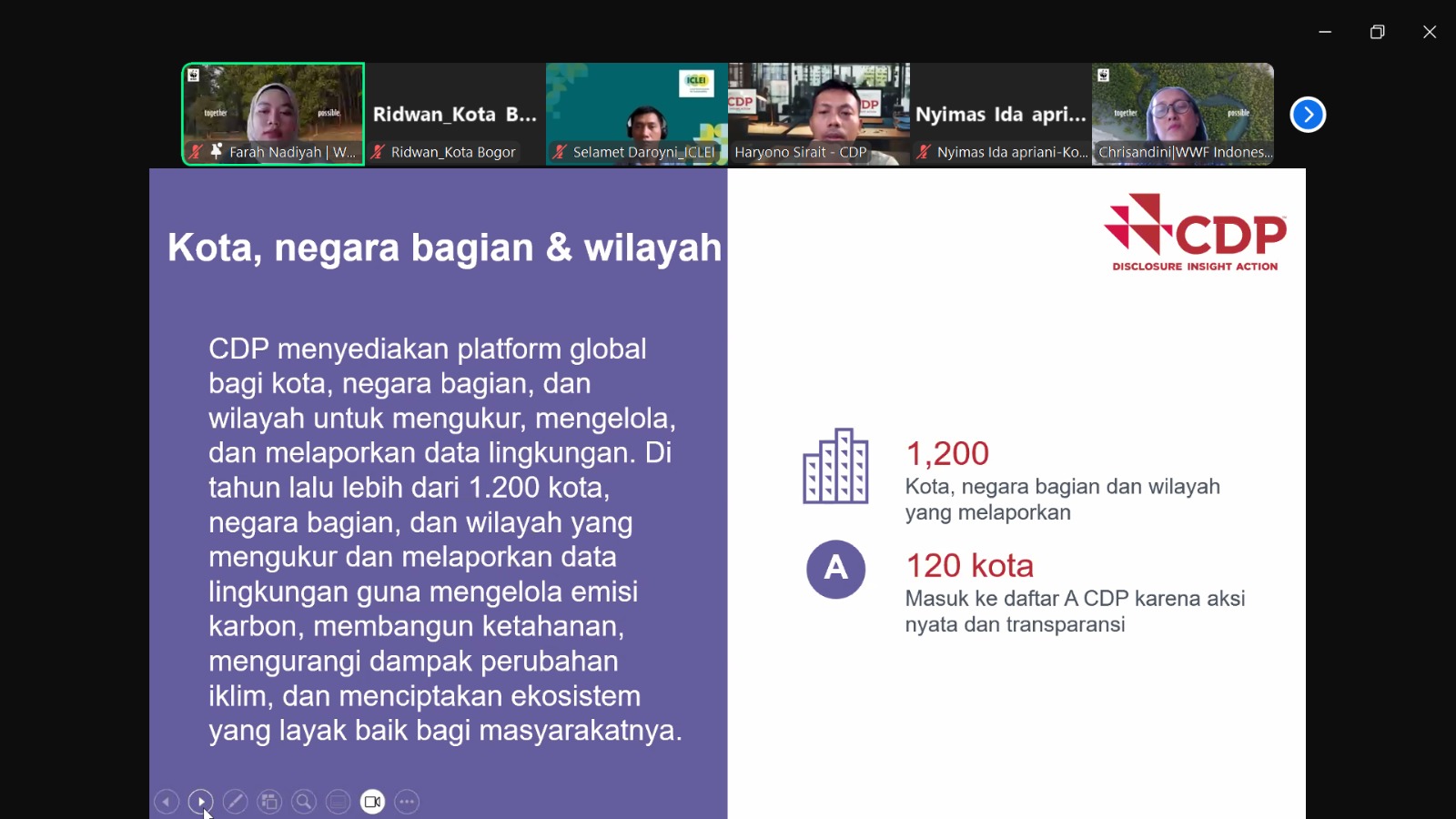The image size is (1456, 819).
Task: Click slide title 'Kota, negara bagian & wilayah'
Action: (x=444, y=248)
